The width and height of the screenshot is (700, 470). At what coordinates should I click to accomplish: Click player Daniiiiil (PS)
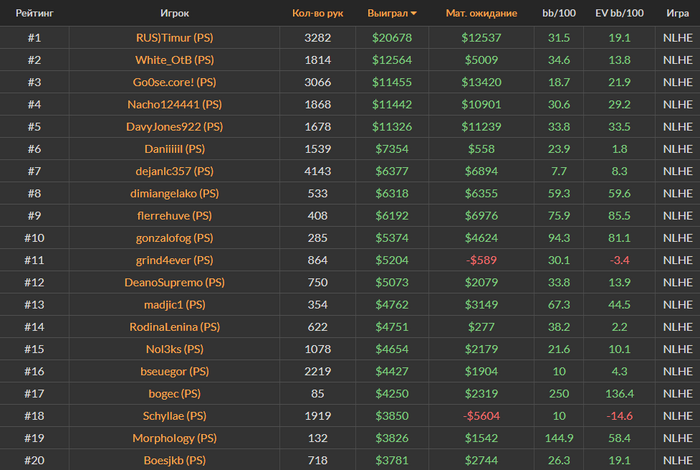click(x=175, y=149)
